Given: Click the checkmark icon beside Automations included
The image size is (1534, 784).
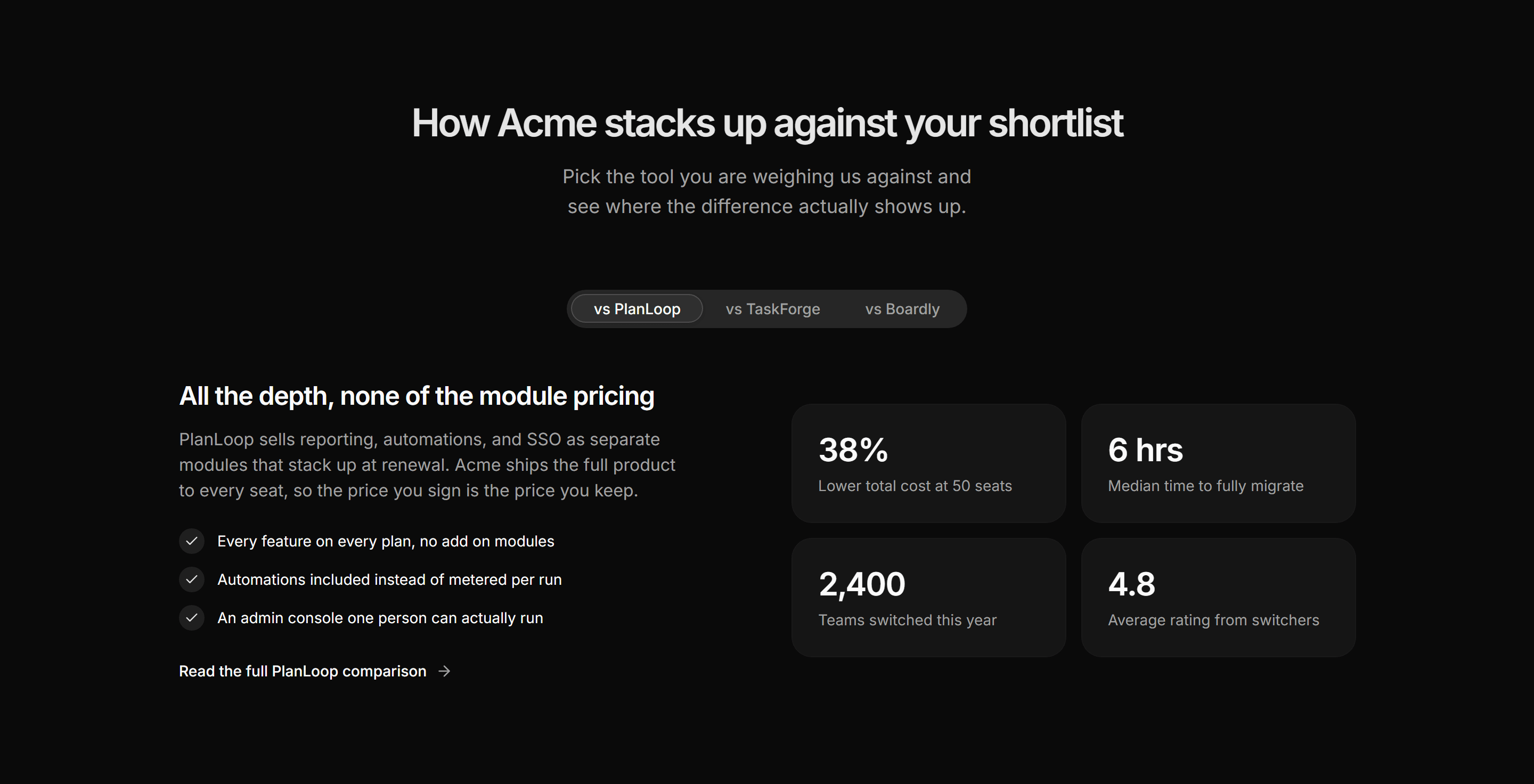Looking at the screenshot, I should point(192,579).
